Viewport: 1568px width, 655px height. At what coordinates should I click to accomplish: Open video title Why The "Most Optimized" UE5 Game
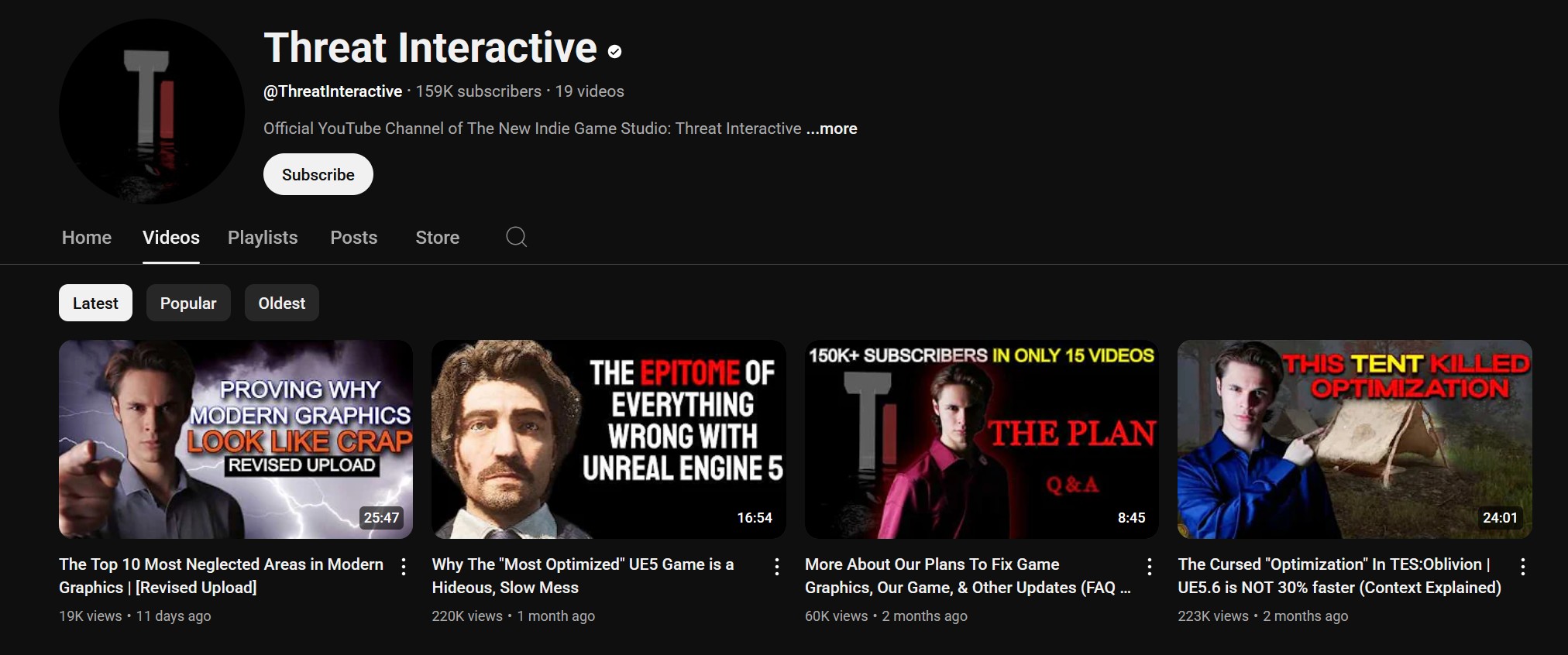(583, 576)
